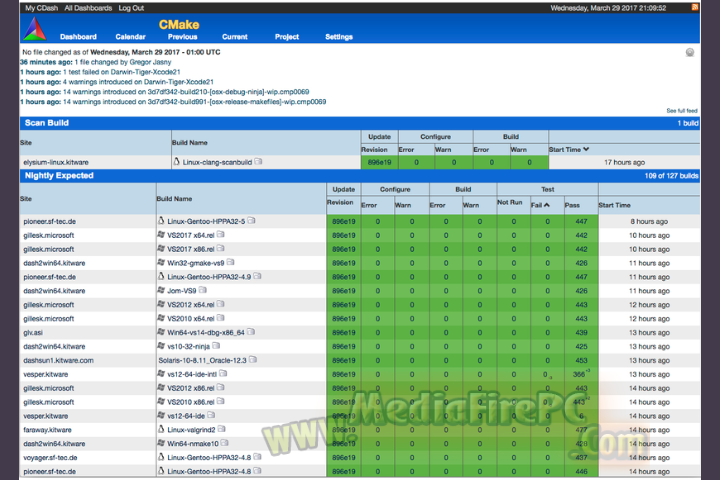The height and width of the screenshot is (480, 720).
Task: Click '109 of 127 builds' in Nightly Expected
Action: pyautogui.click(x=671, y=175)
